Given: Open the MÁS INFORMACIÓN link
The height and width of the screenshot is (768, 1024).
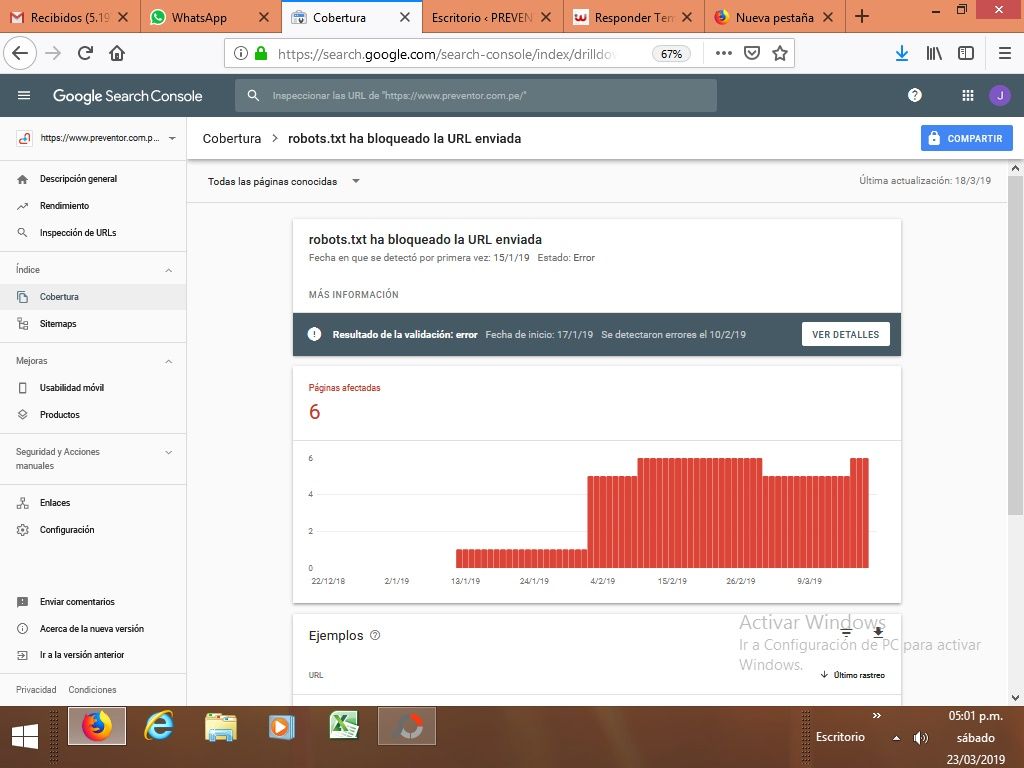Looking at the screenshot, I should [x=353, y=295].
